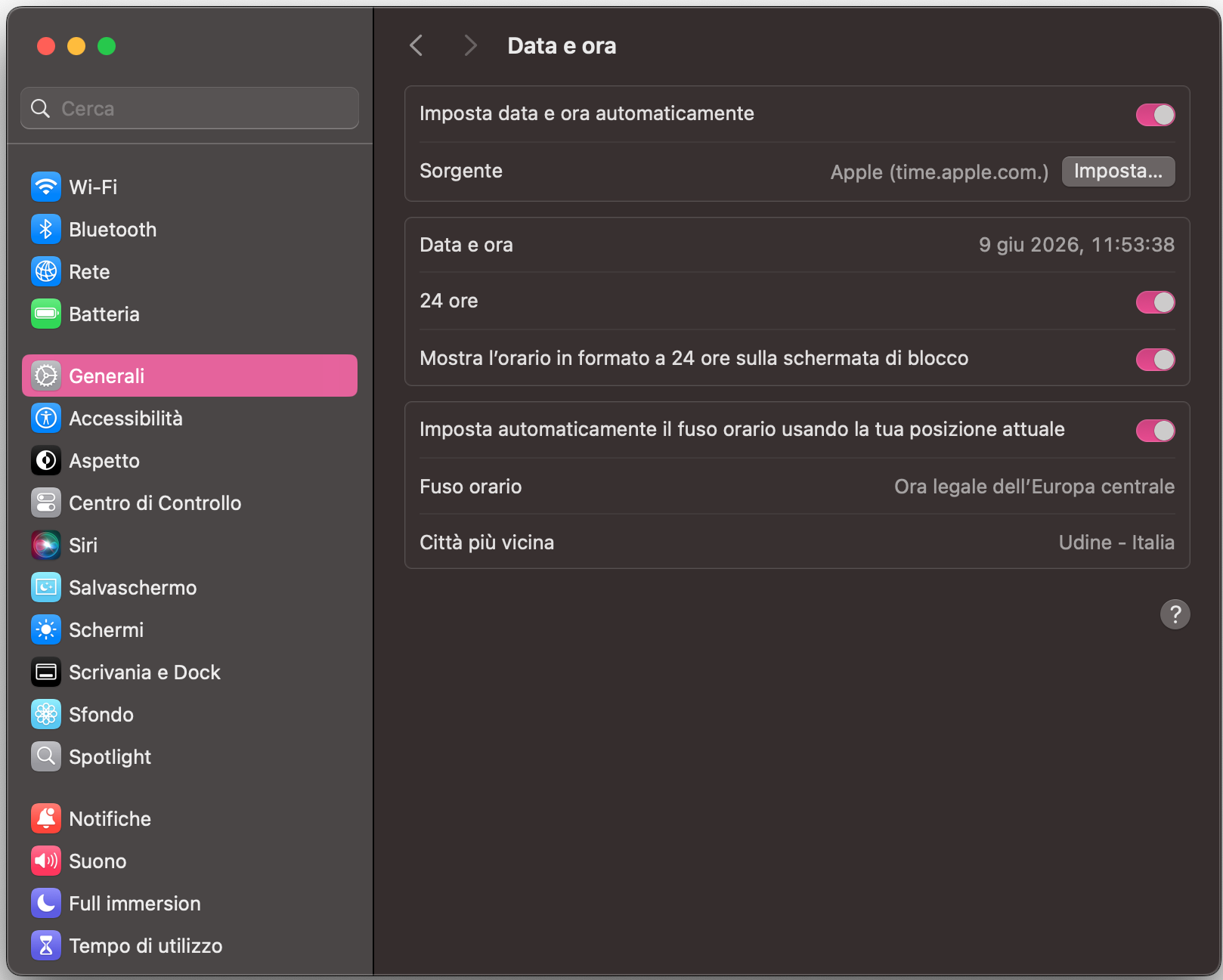Maximize window with the green button
This screenshot has width=1223, height=980.
[107, 46]
